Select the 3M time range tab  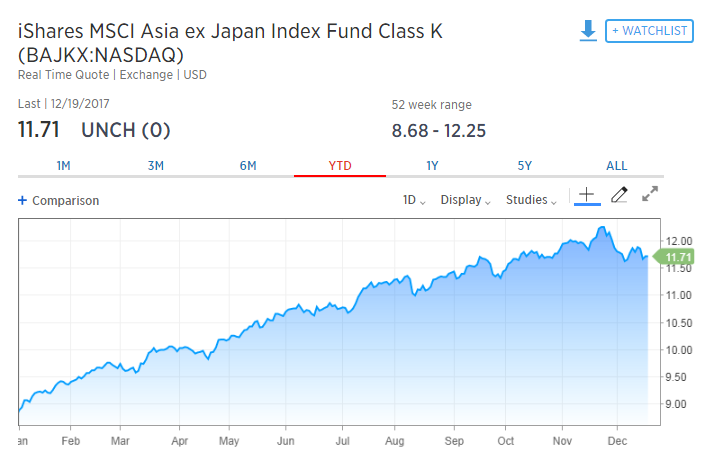[155, 165]
